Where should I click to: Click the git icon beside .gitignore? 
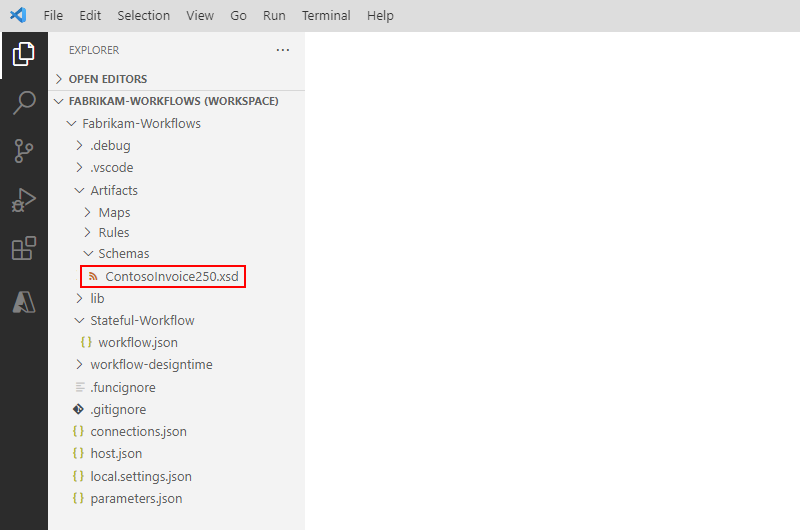pyautogui.click(x=78, y=409)
